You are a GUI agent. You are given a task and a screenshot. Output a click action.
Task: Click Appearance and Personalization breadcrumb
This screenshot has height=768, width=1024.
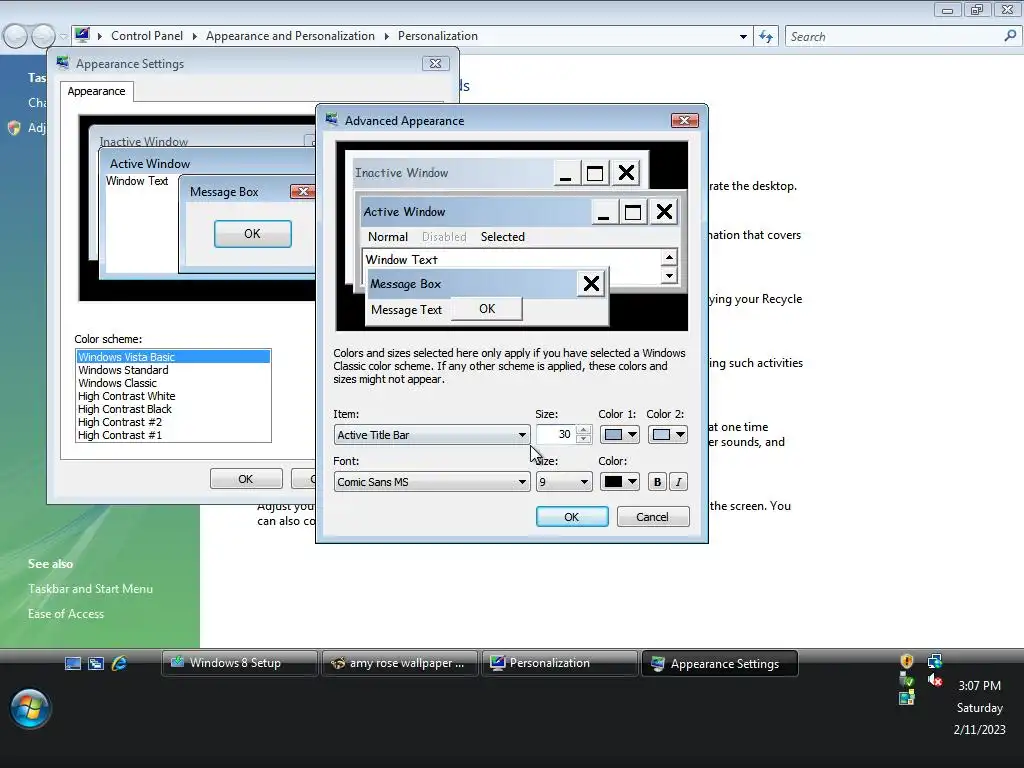tap(291, 36)
